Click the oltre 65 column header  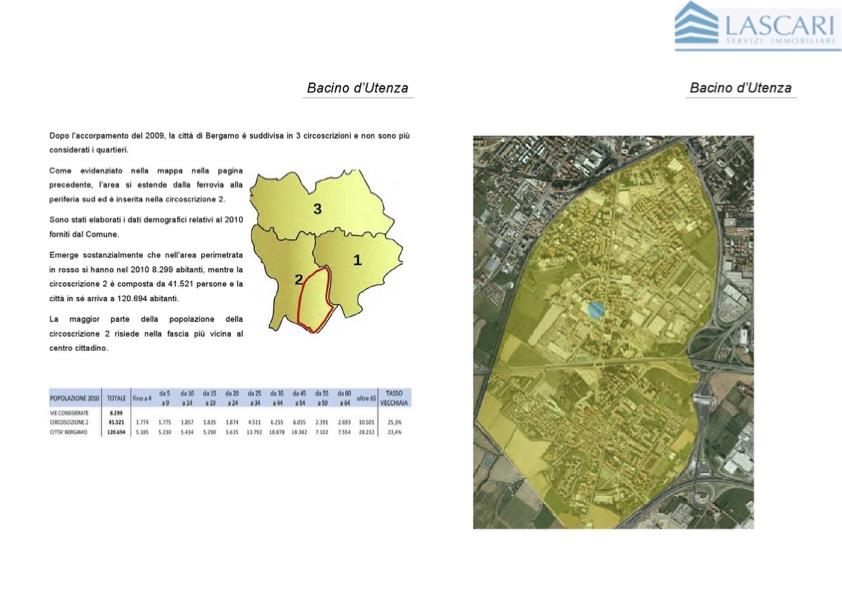[x=365, y=398]
